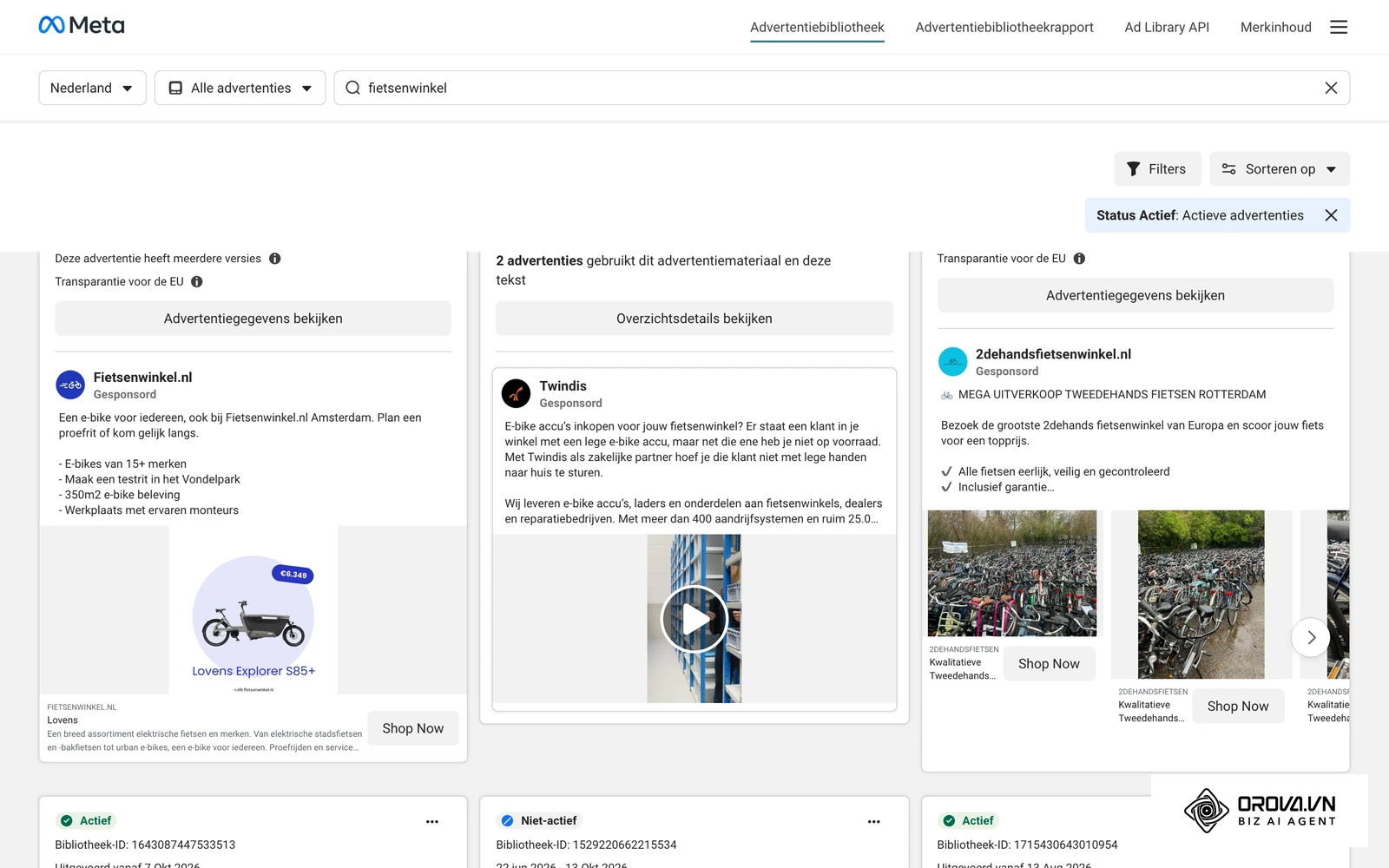
Task: Click info icon next to Transparantie in Fietsenwinkel.nl card
Action: click(197, 281)
